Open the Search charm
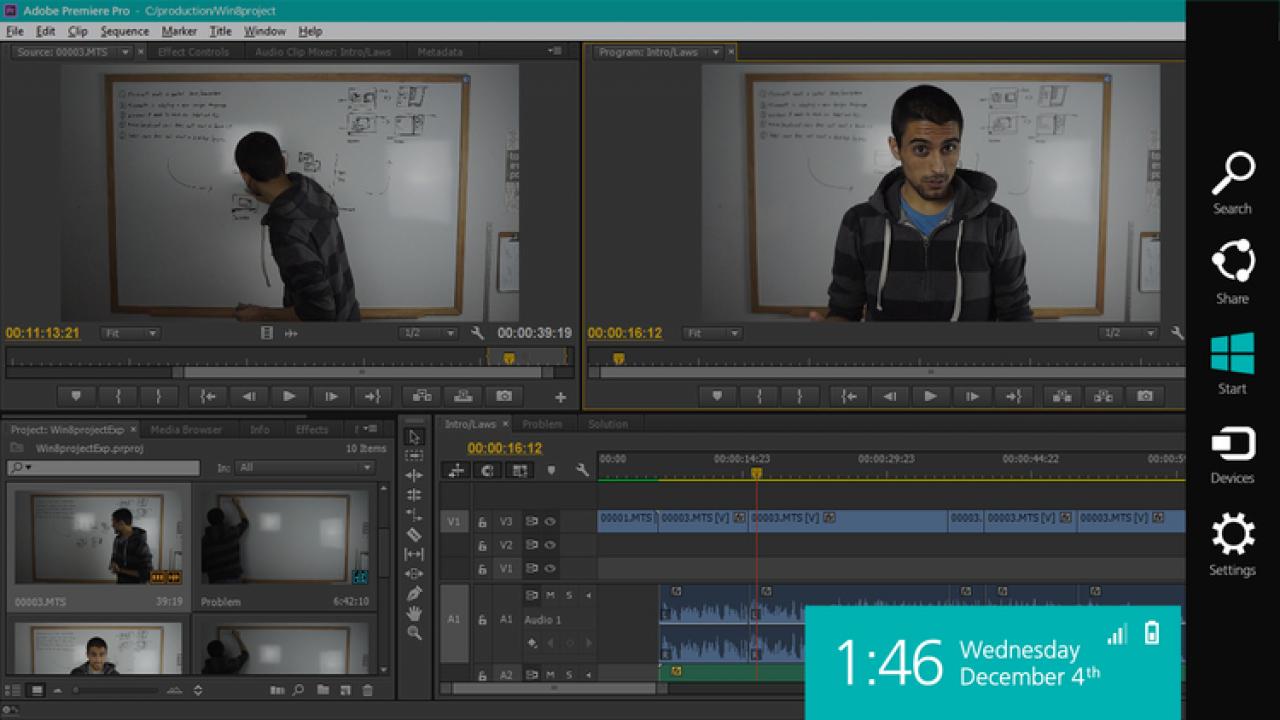Screen dimensions: 1280x720 point(1233,184)
